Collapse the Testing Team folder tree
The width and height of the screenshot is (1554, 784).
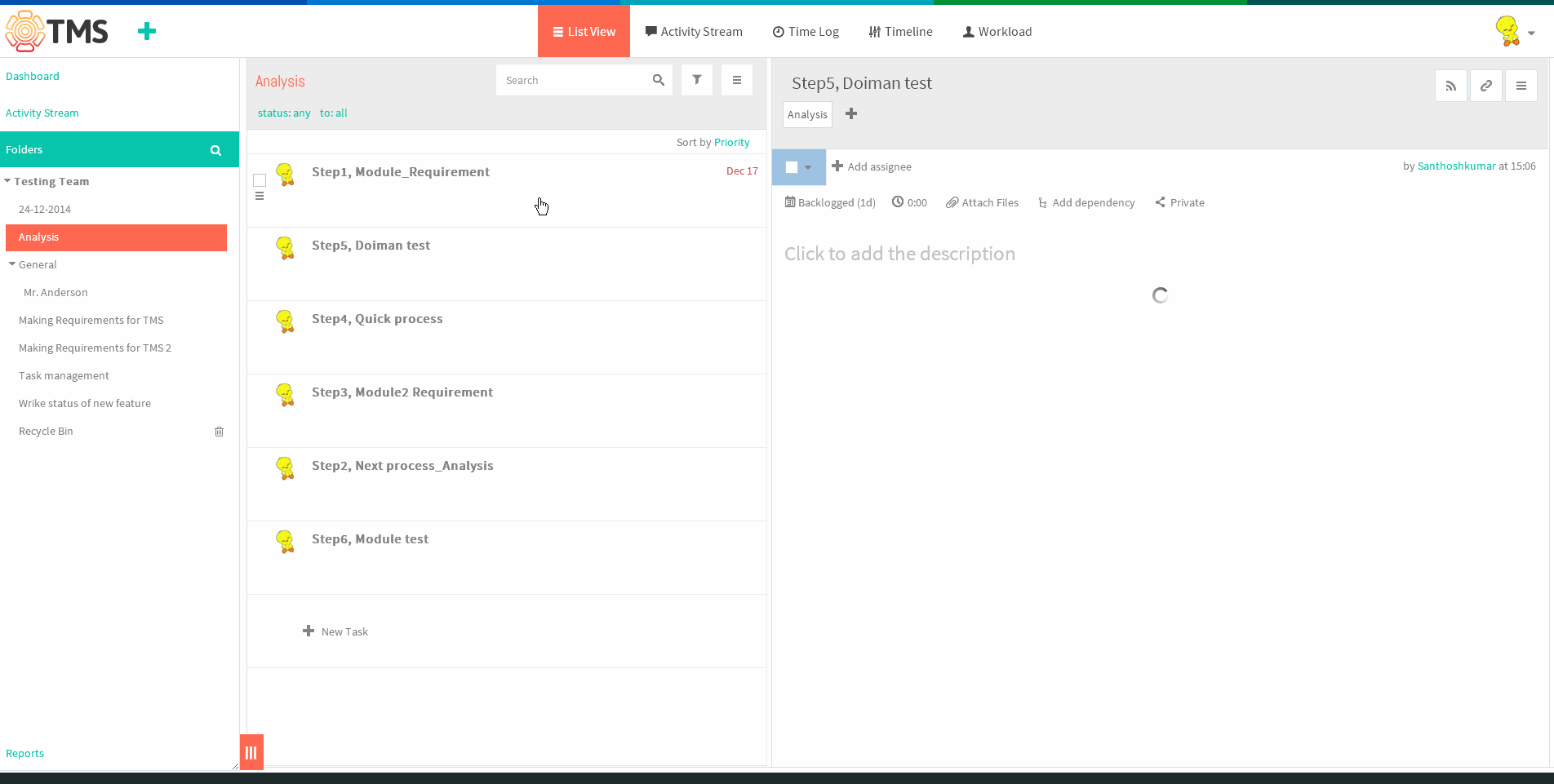7,181
